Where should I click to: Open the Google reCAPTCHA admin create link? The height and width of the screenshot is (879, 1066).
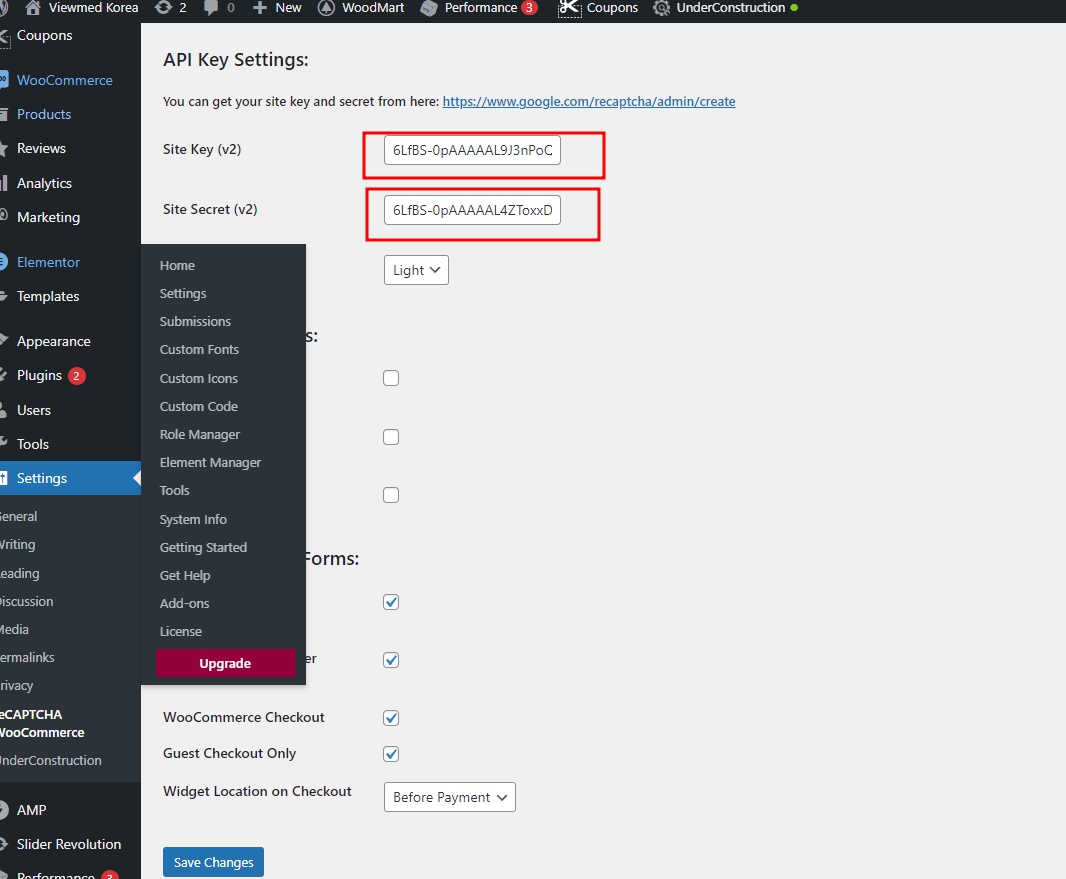pyautogui.click(x=589, y=101)
